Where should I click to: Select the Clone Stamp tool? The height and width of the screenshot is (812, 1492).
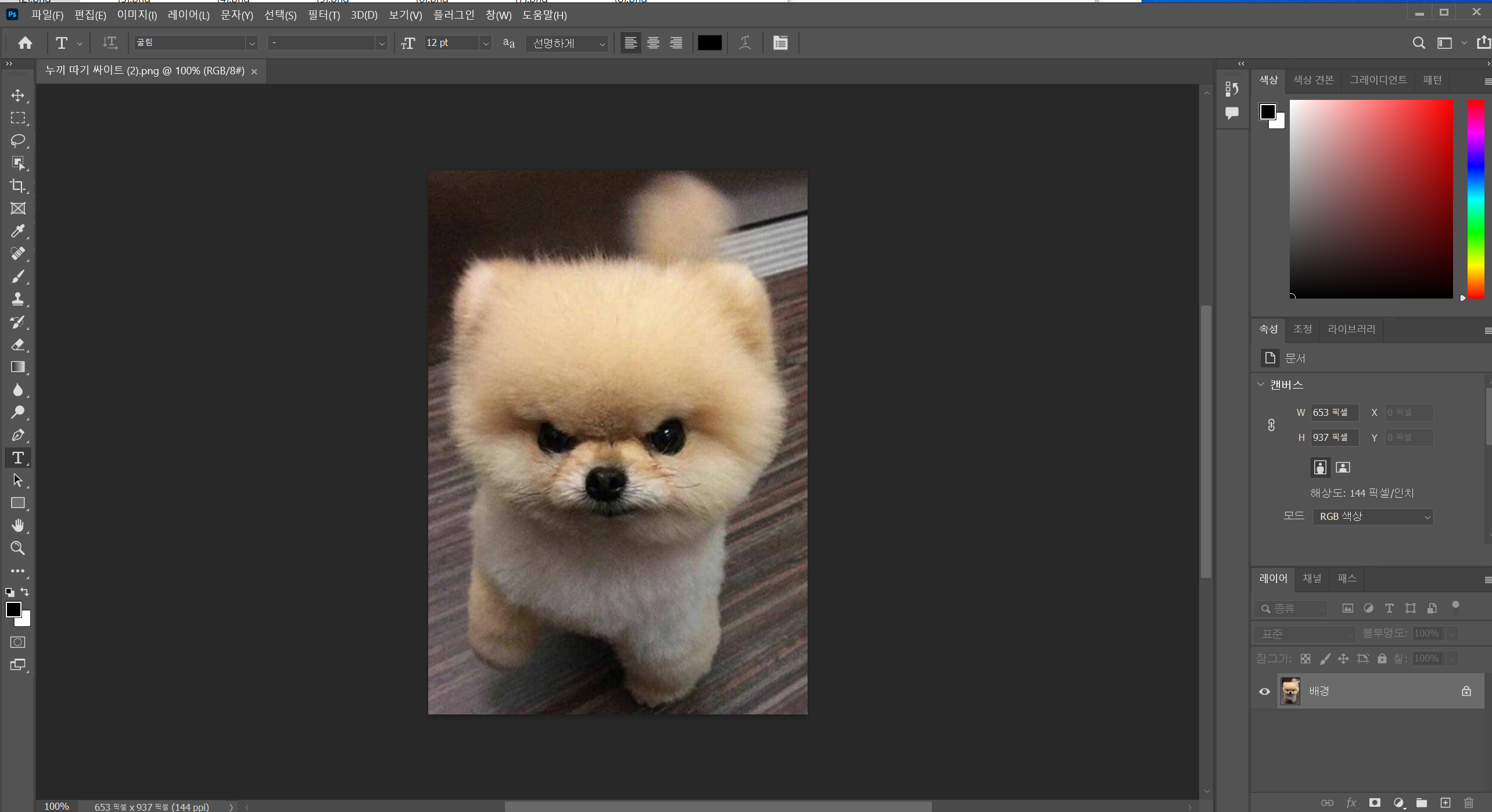[18, 299]
